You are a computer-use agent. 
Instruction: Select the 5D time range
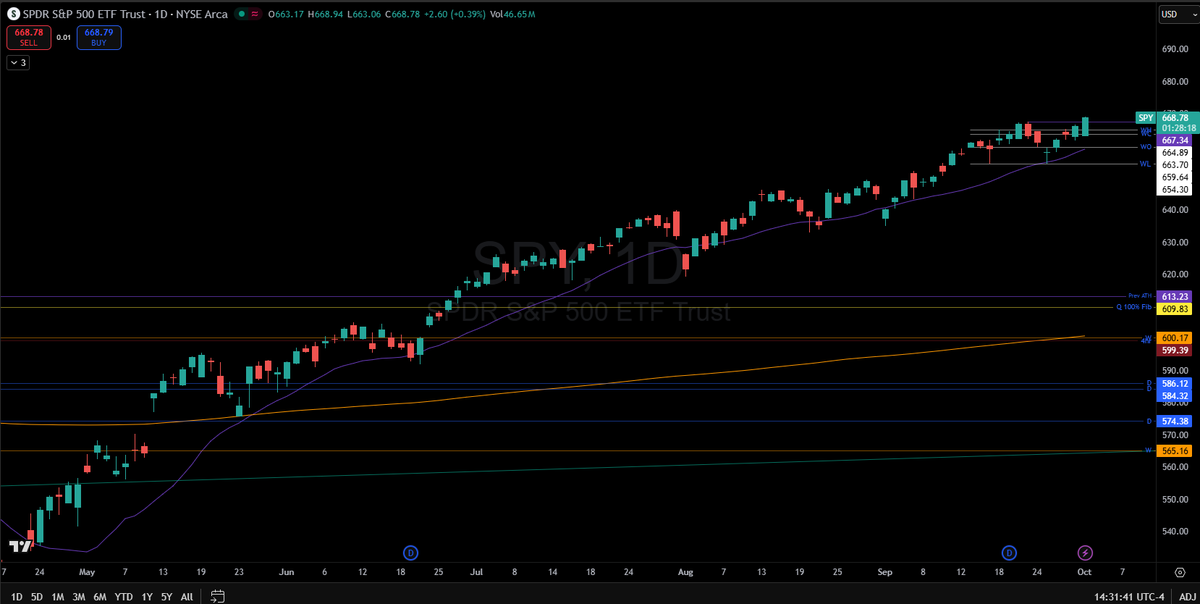point(36,596)
